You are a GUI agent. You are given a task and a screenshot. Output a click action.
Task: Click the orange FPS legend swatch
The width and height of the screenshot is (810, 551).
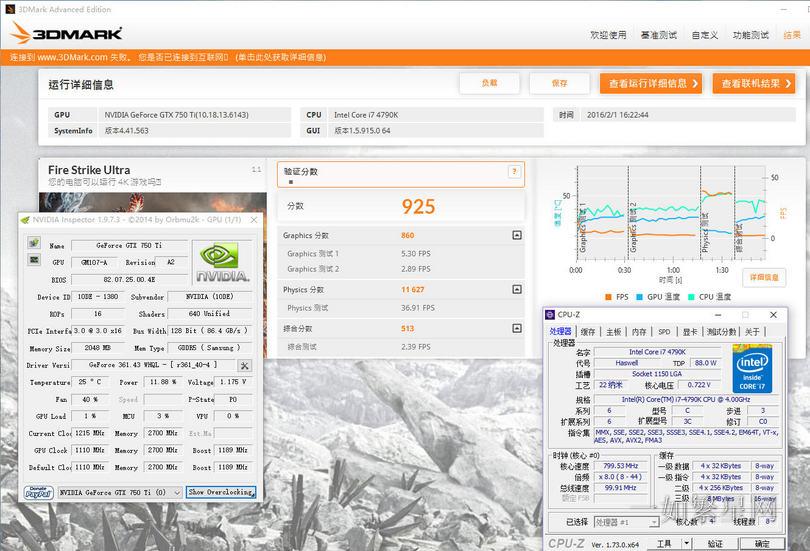coord(608,297)
